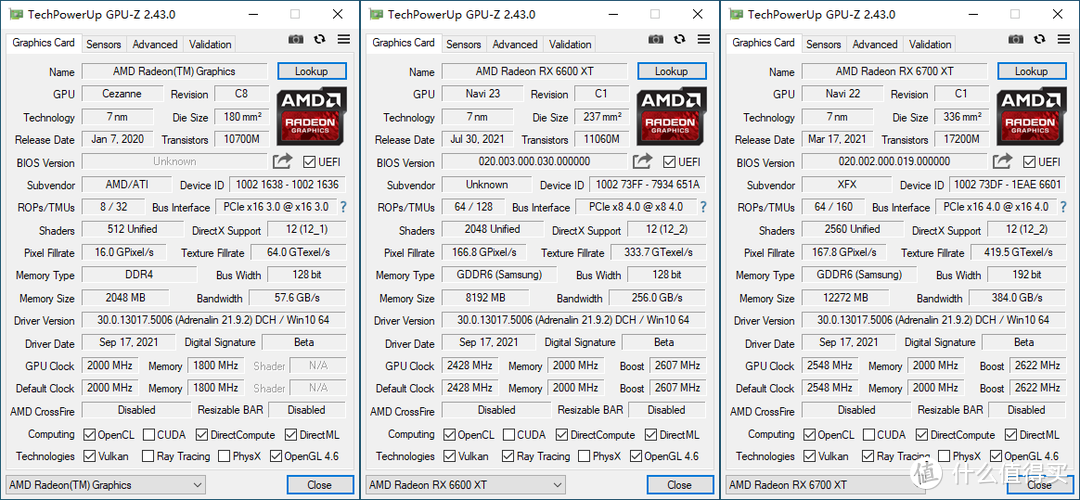The height and width of the screenshot is (500, 1080).
Task: Toggle DirectML checkbox in RX 6700 XT window
Action: [1010, 435]
